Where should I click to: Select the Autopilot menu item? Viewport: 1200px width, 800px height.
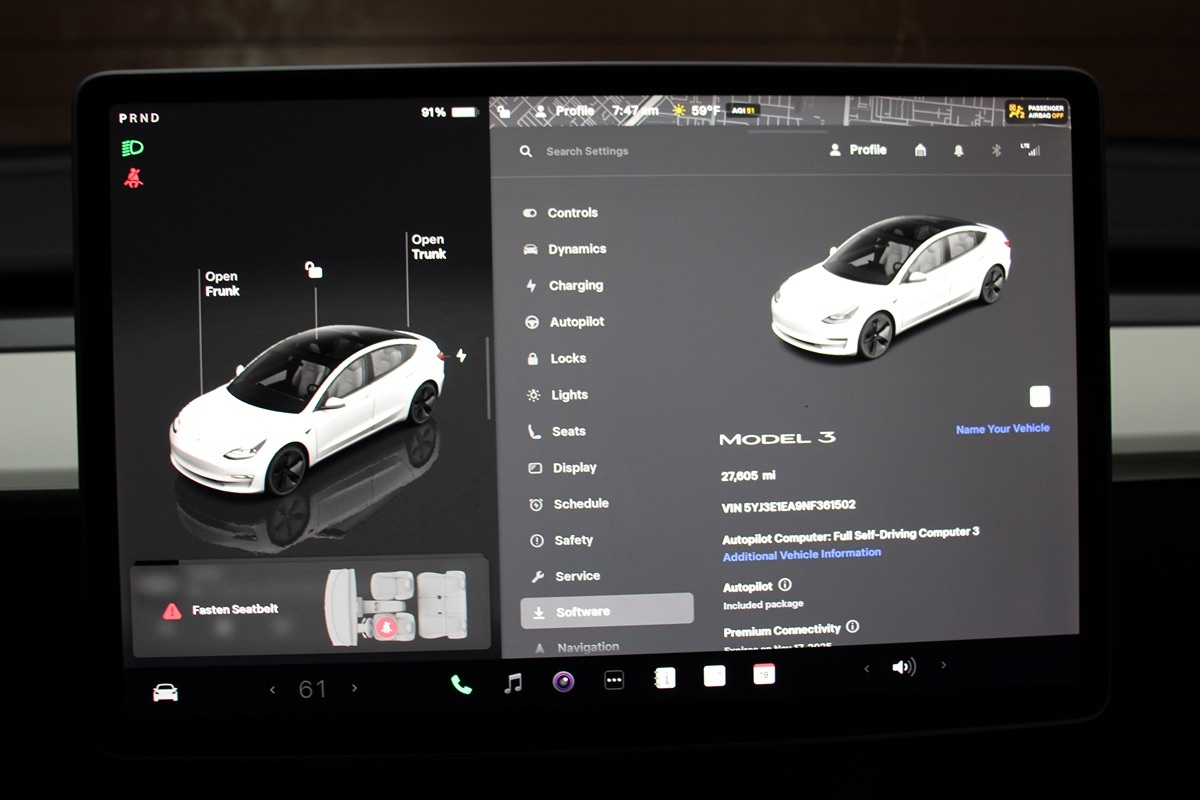(x=576, y=322)
